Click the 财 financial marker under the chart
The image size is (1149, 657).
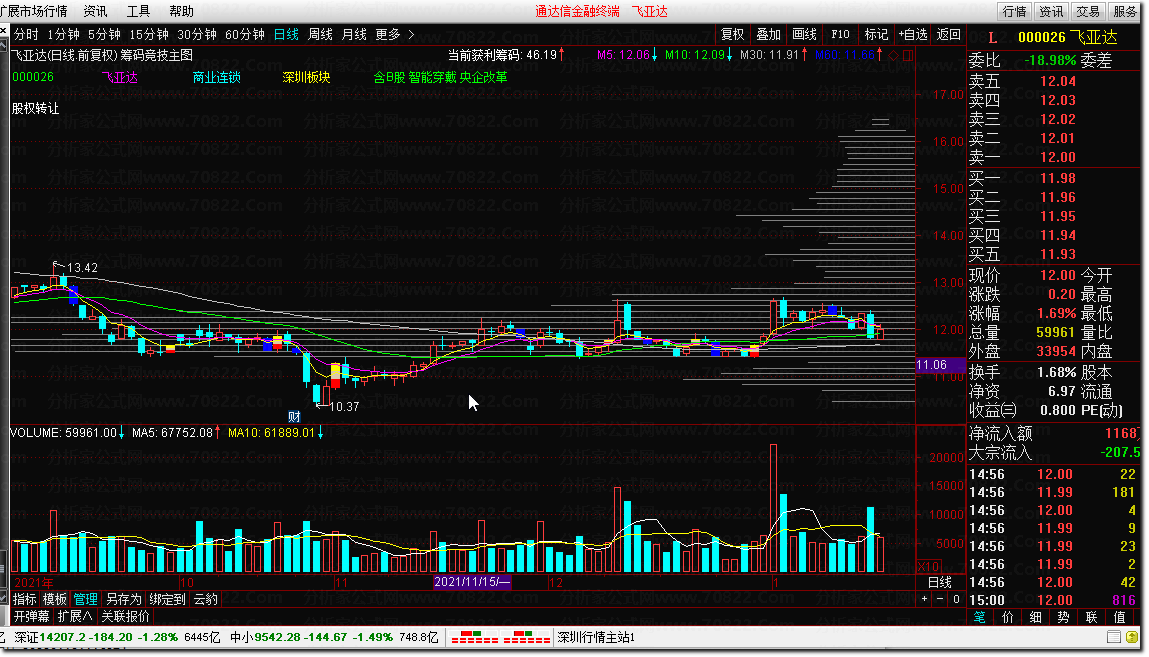(295, 417)
